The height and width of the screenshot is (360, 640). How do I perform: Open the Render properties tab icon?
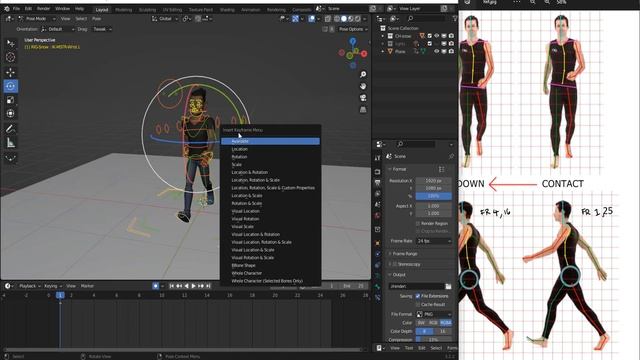pos(378,172)
